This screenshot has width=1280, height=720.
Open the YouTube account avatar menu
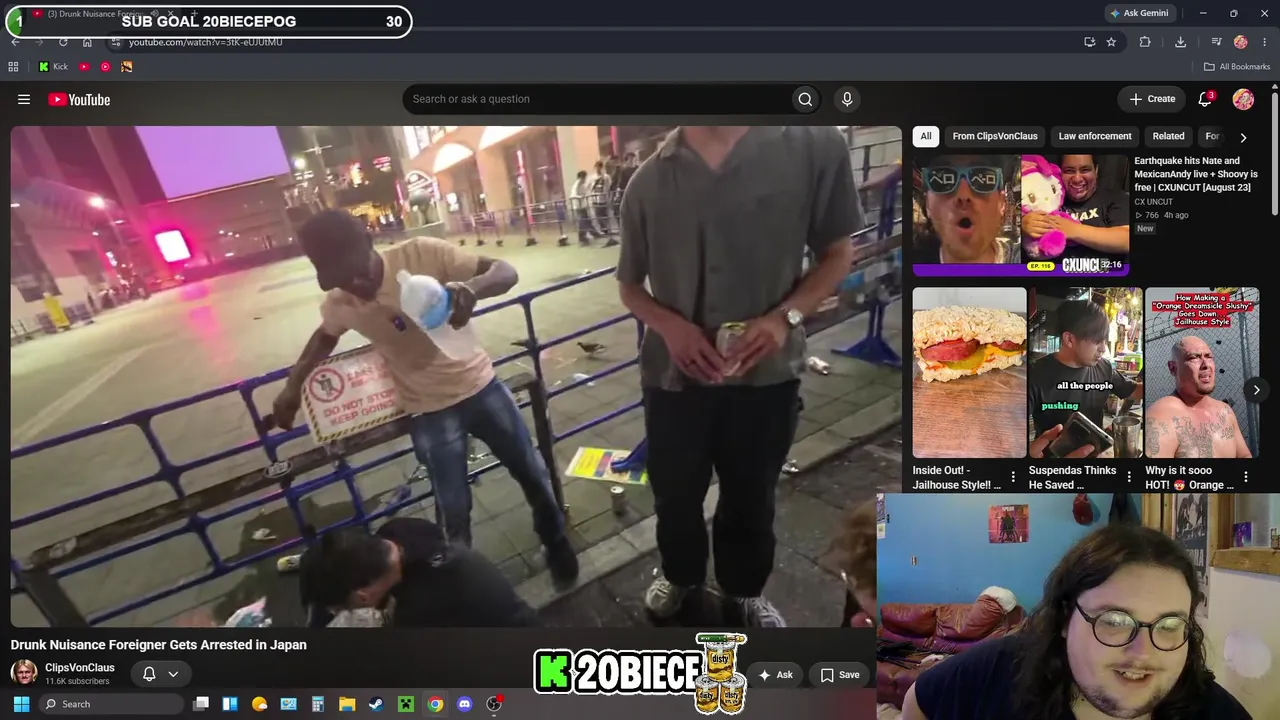click(1243, 99)
